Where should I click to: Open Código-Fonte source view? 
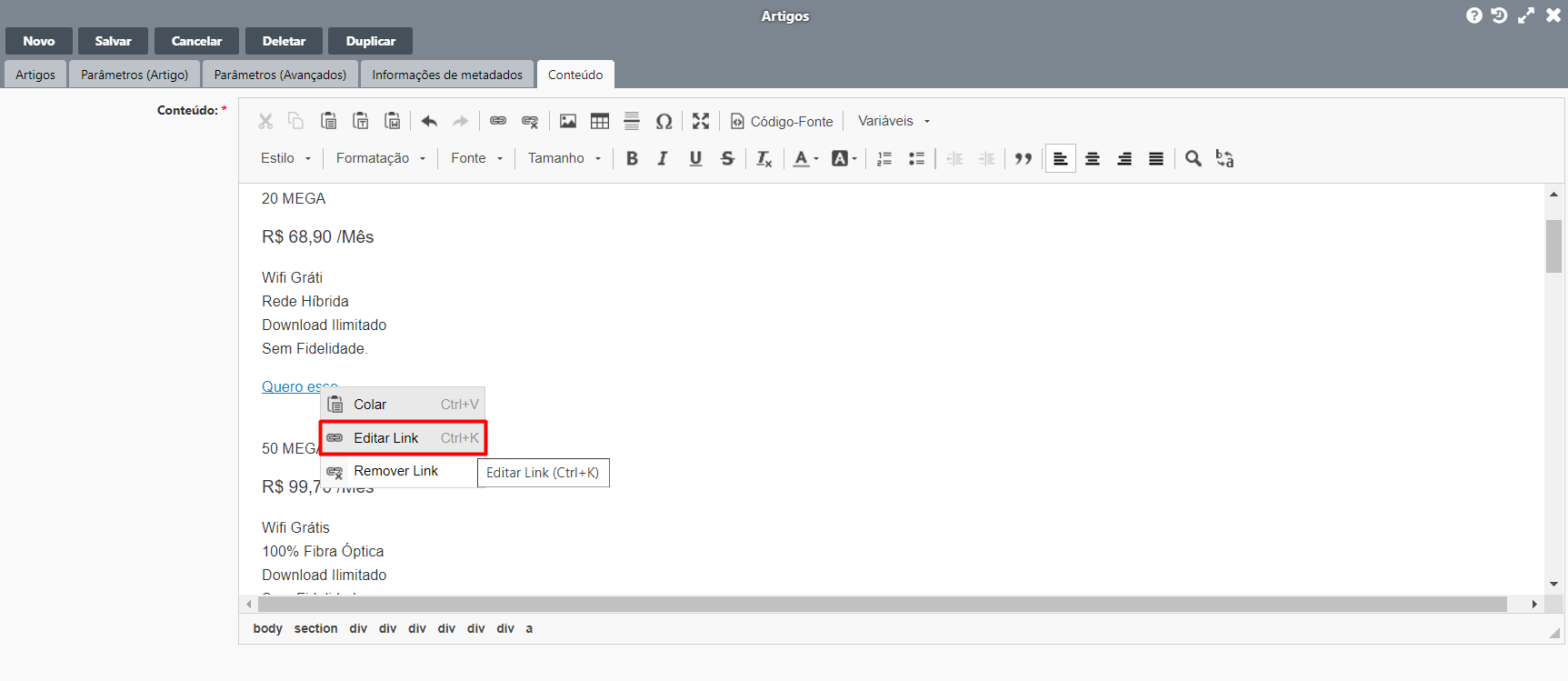click(782, 121)
